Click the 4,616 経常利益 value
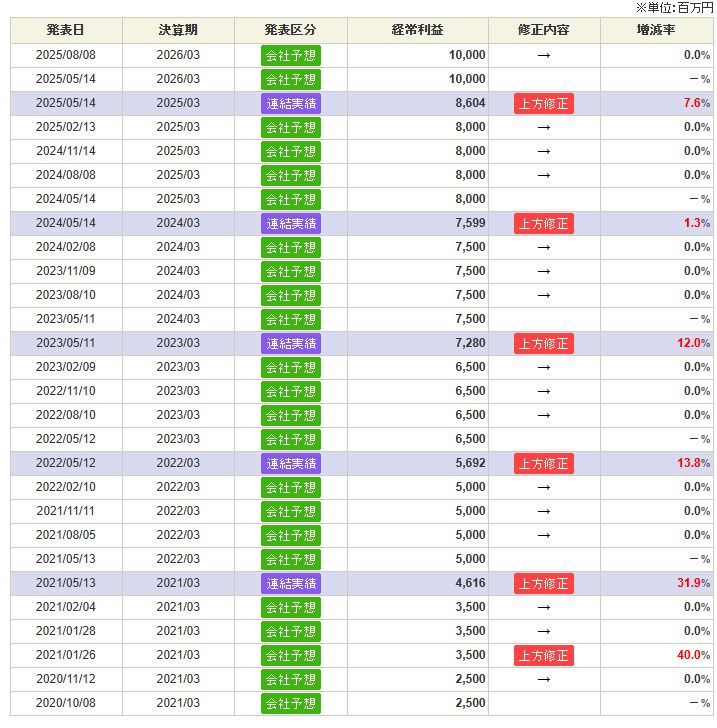Image resolution: width=717 pixels, height=728 pixels. pos(470,583)
